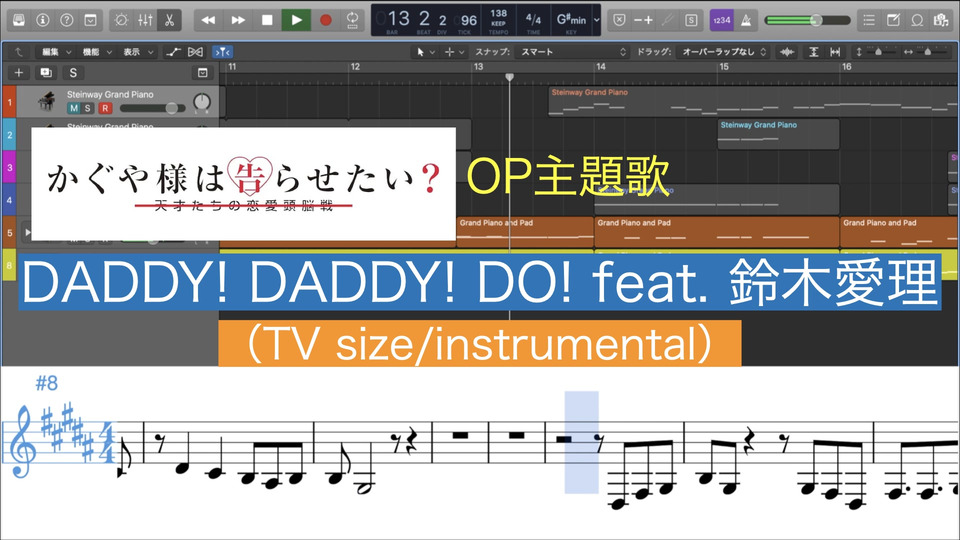
Task: Click the green Play button
Action: pos(296,20)
